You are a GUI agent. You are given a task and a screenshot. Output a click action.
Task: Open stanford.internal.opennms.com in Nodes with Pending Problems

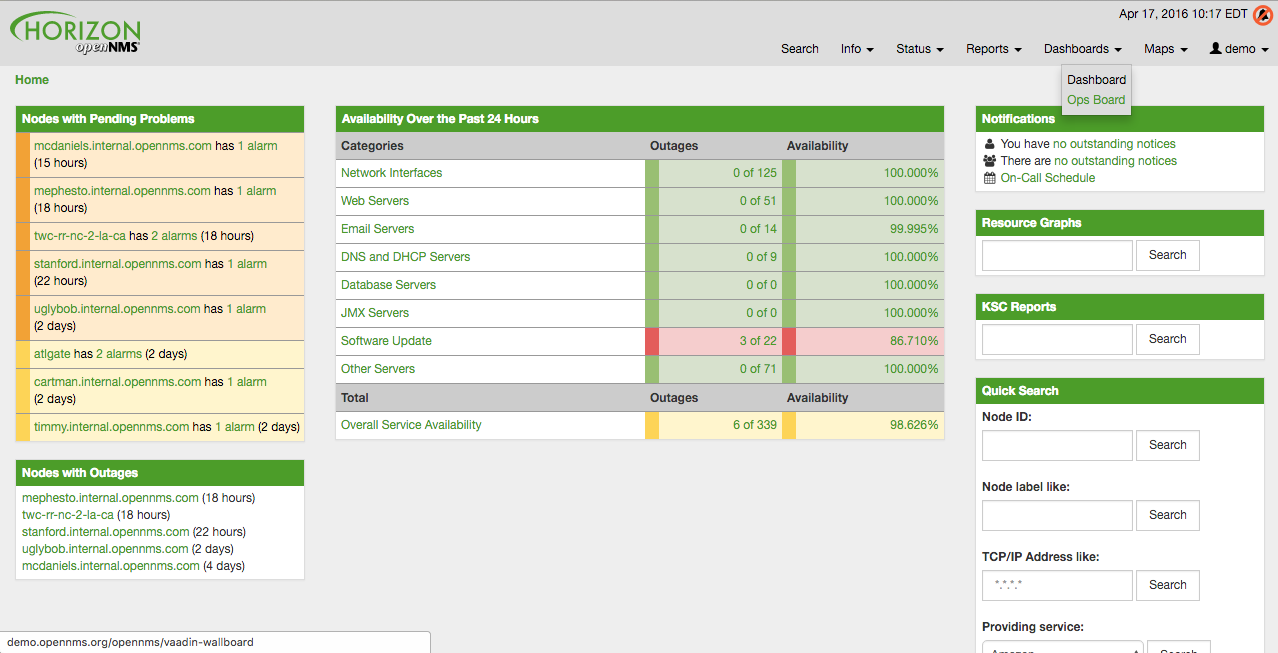118,264
